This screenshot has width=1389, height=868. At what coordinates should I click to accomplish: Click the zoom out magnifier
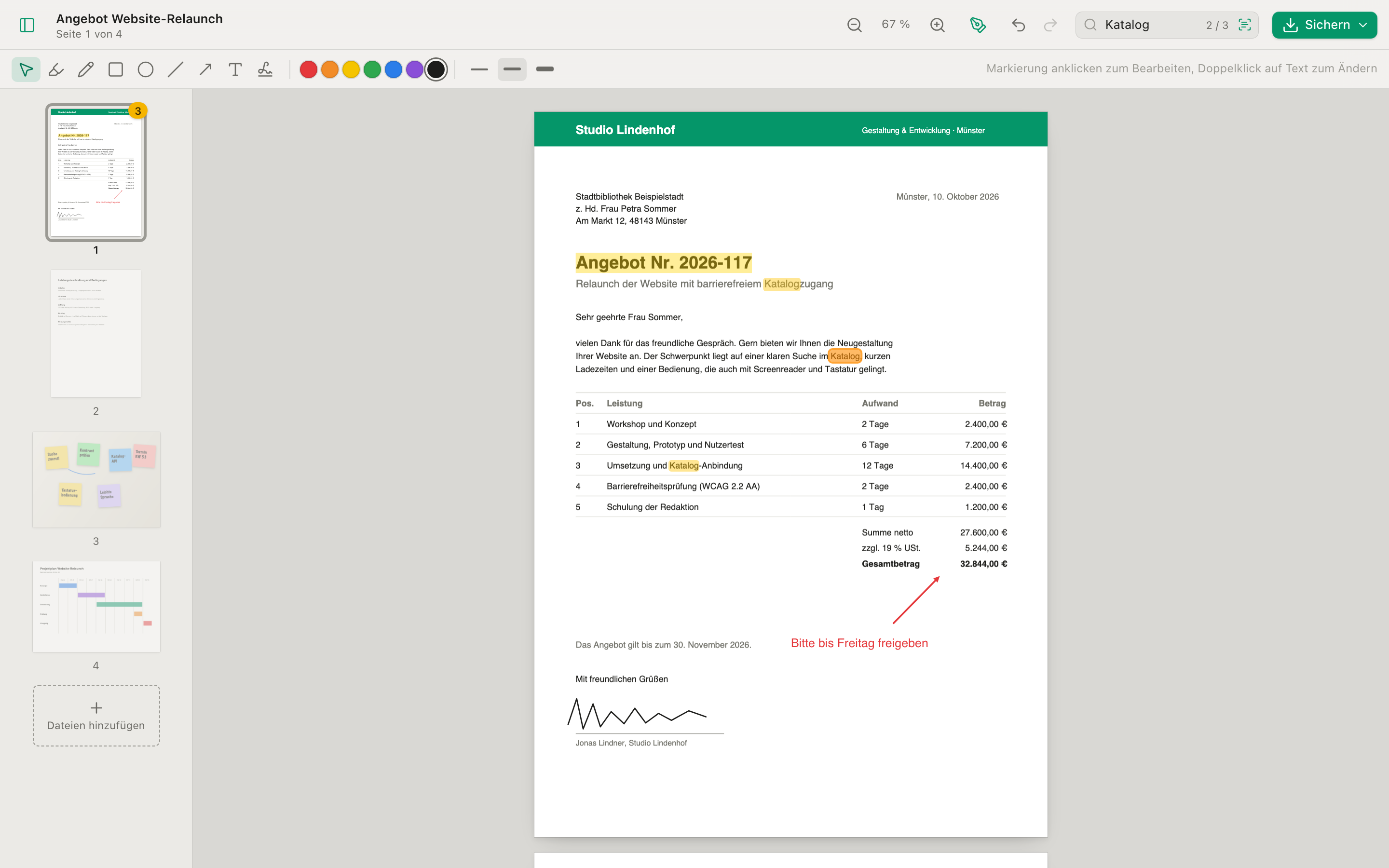click(x=855, y=25)
